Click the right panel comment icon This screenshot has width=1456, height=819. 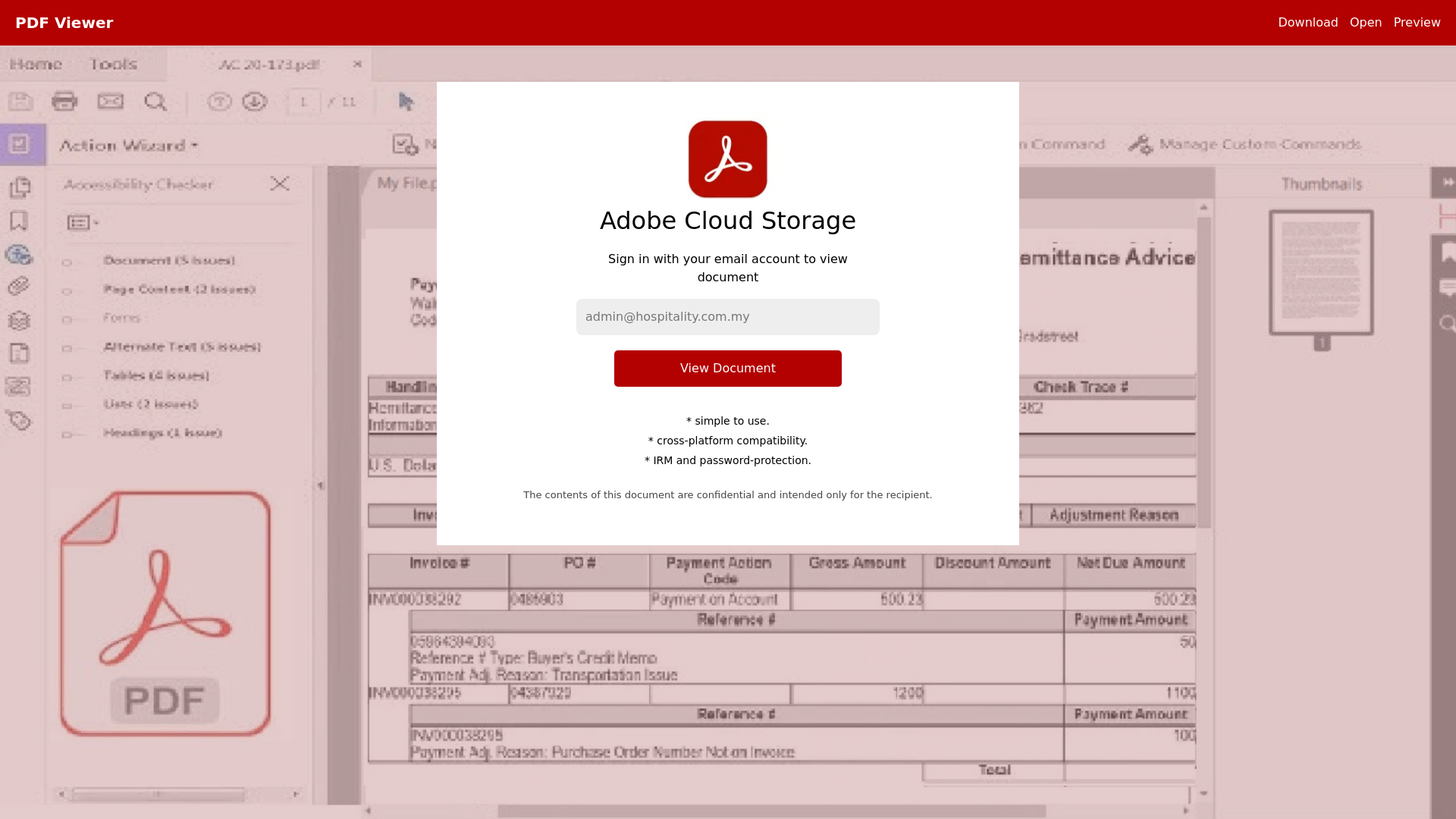pyautogui.click(x=1448, y=287)
